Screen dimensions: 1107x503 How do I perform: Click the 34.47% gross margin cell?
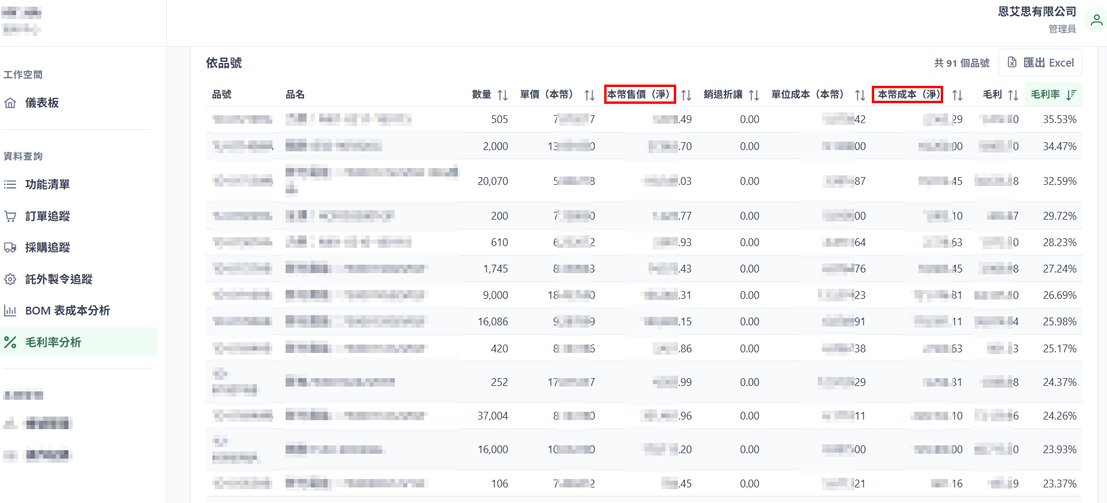(1060, 146)
